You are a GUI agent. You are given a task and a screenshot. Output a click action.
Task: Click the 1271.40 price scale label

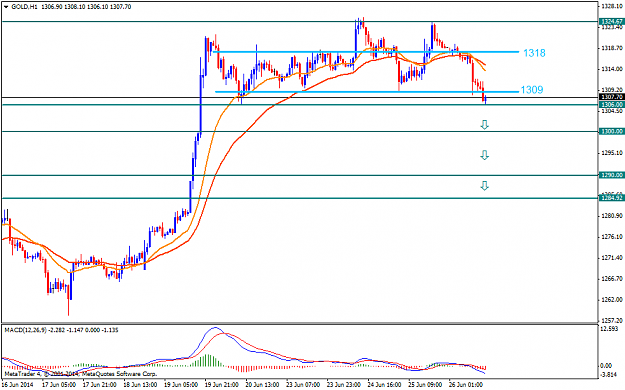[x=612, y=258]
